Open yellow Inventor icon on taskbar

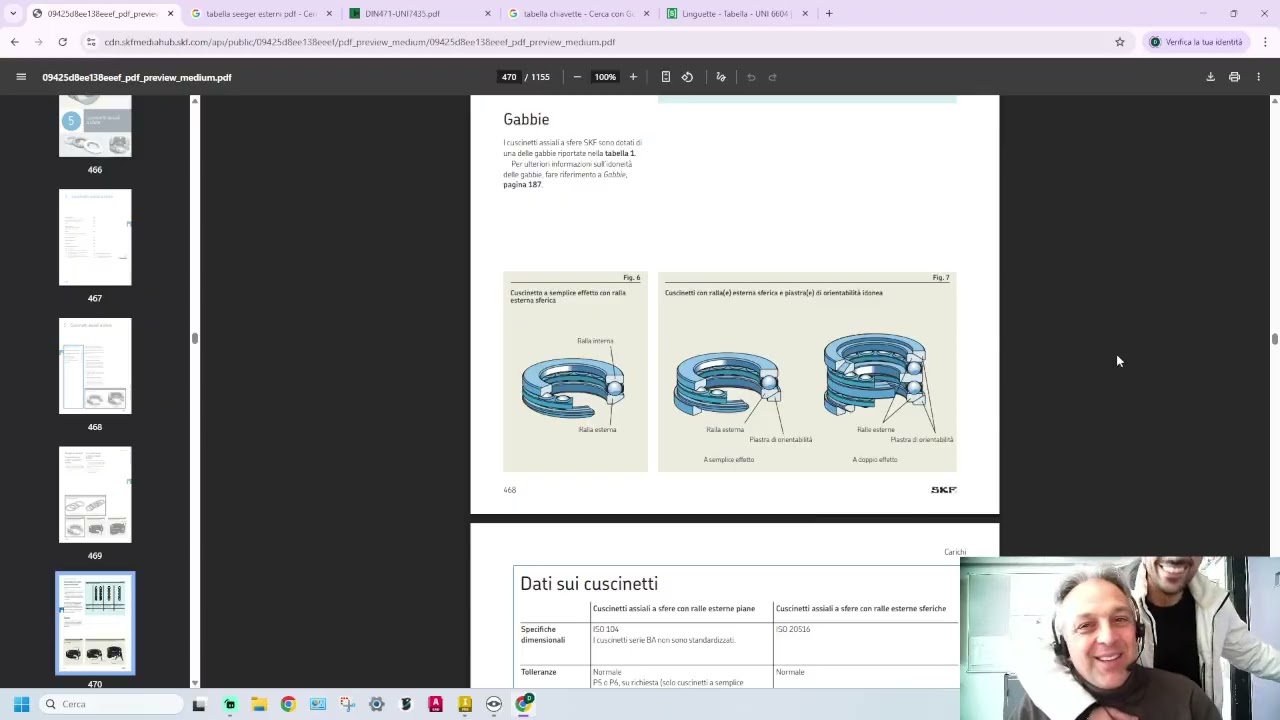(x=465, y=704)
